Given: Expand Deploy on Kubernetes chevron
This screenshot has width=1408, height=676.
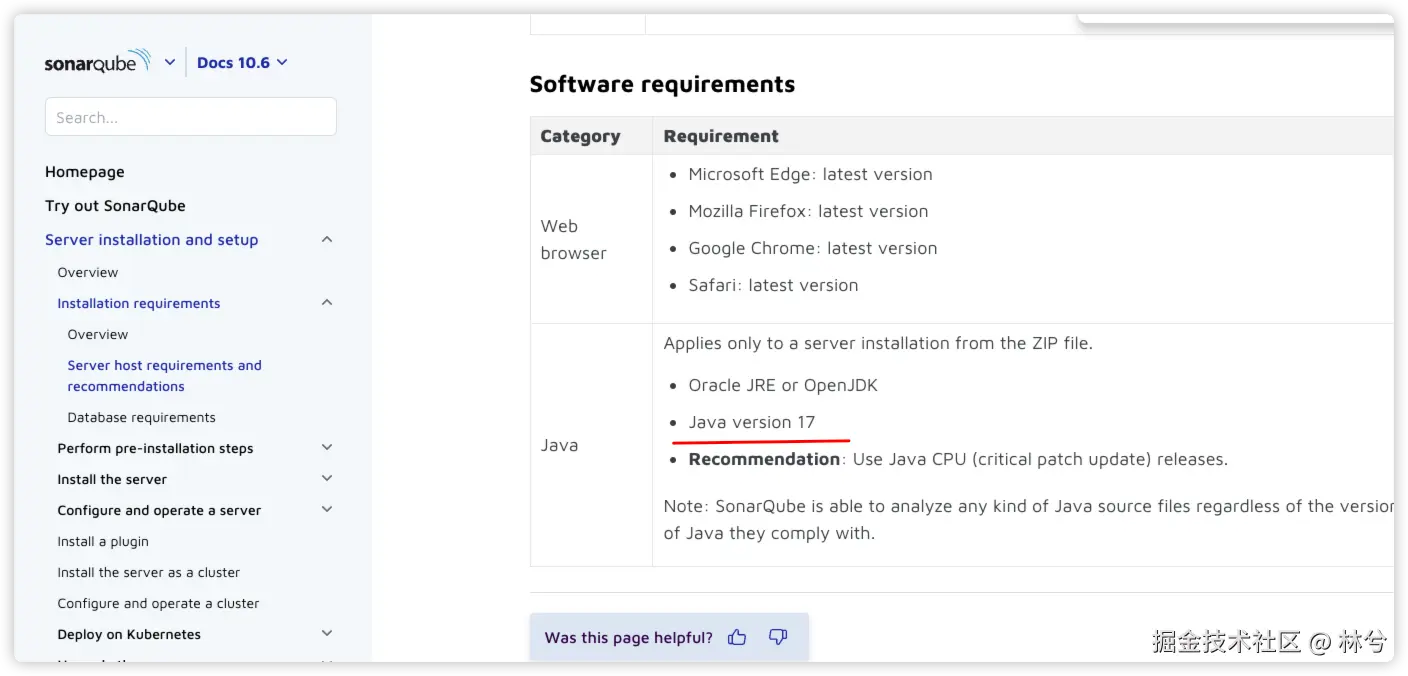Looking at the screenshot, I should pos(327,634).
